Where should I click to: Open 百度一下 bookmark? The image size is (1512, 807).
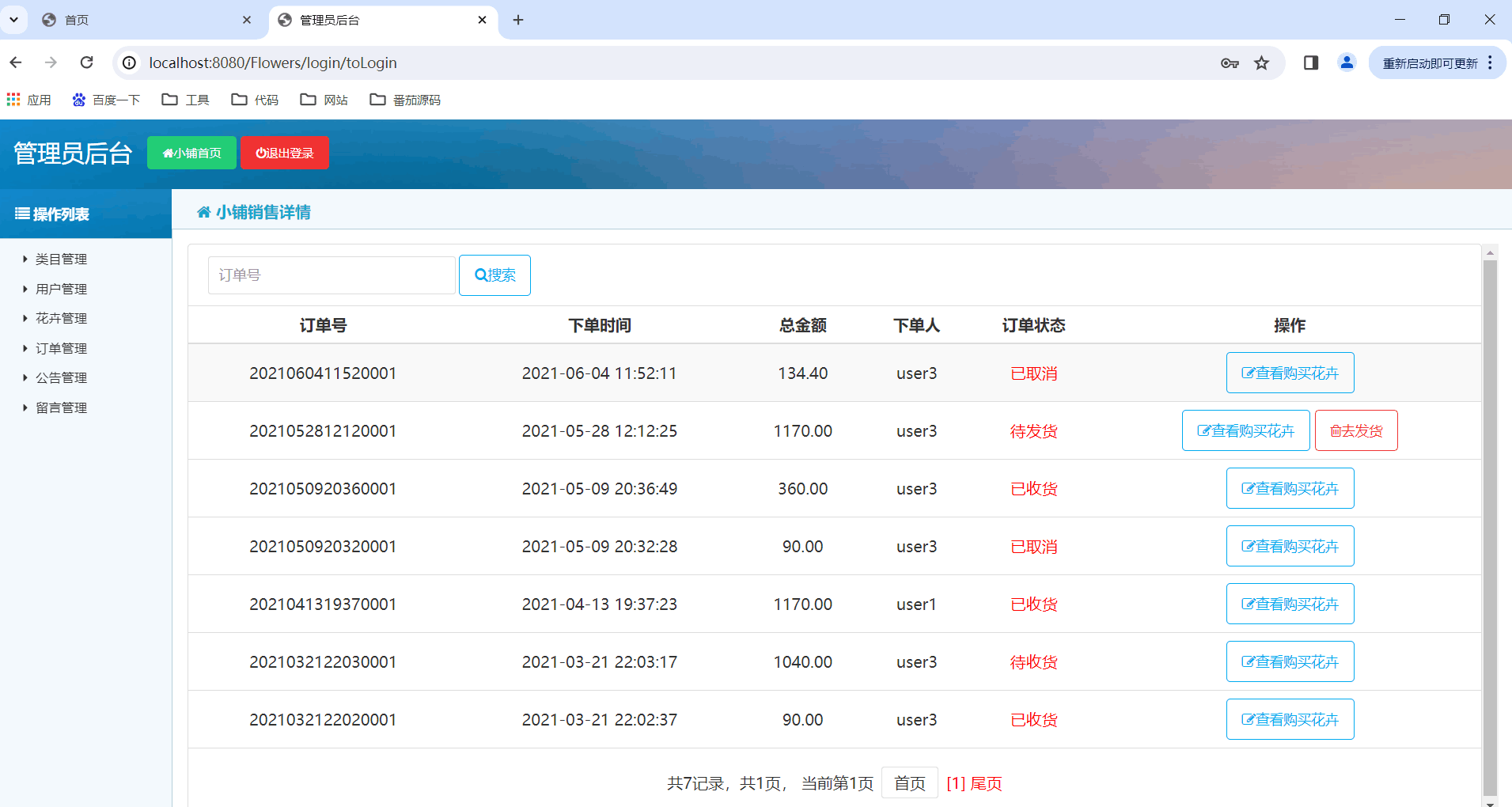[x=106, y=100]
